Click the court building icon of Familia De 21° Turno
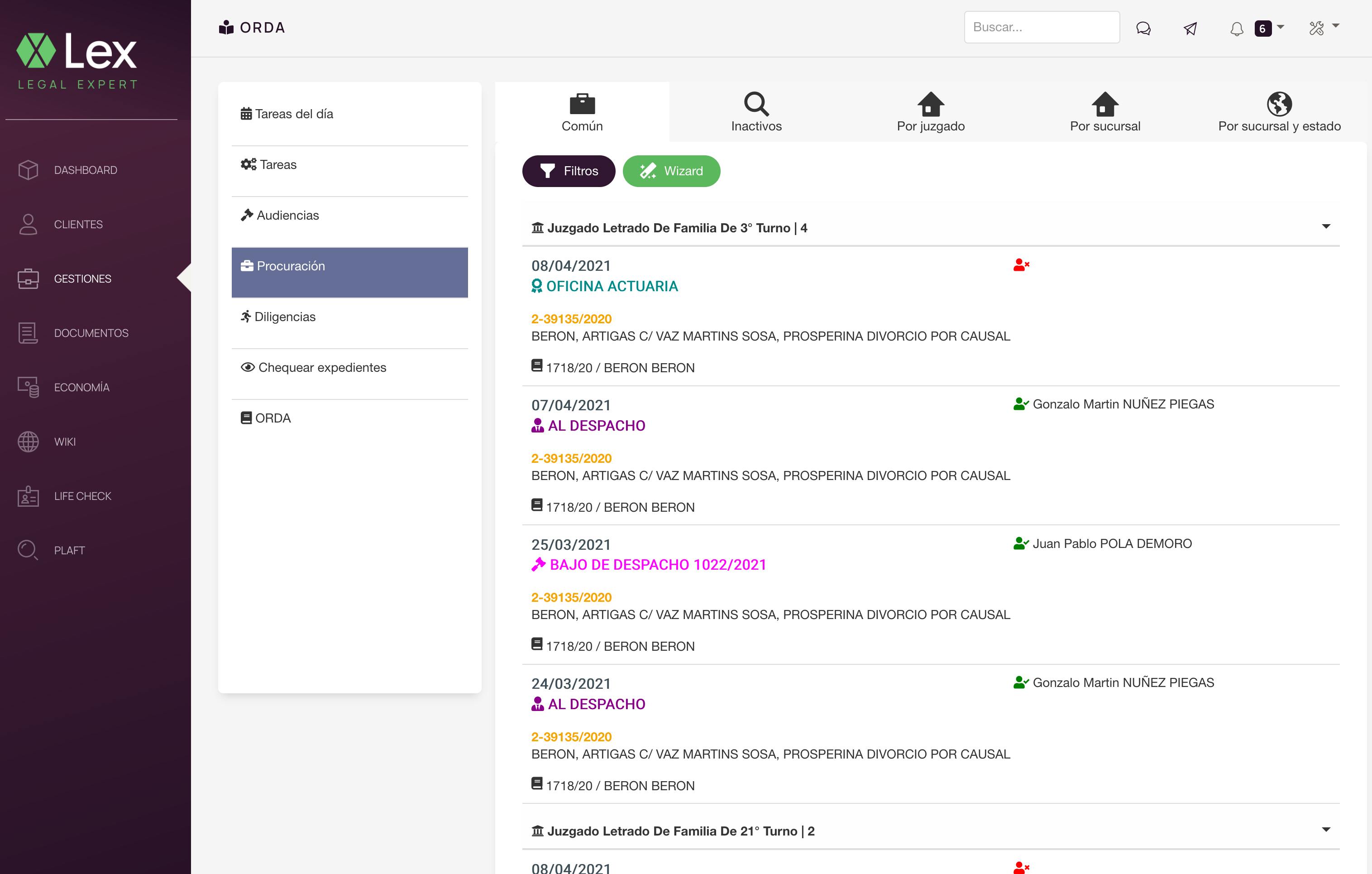 (x=537, y=831)
